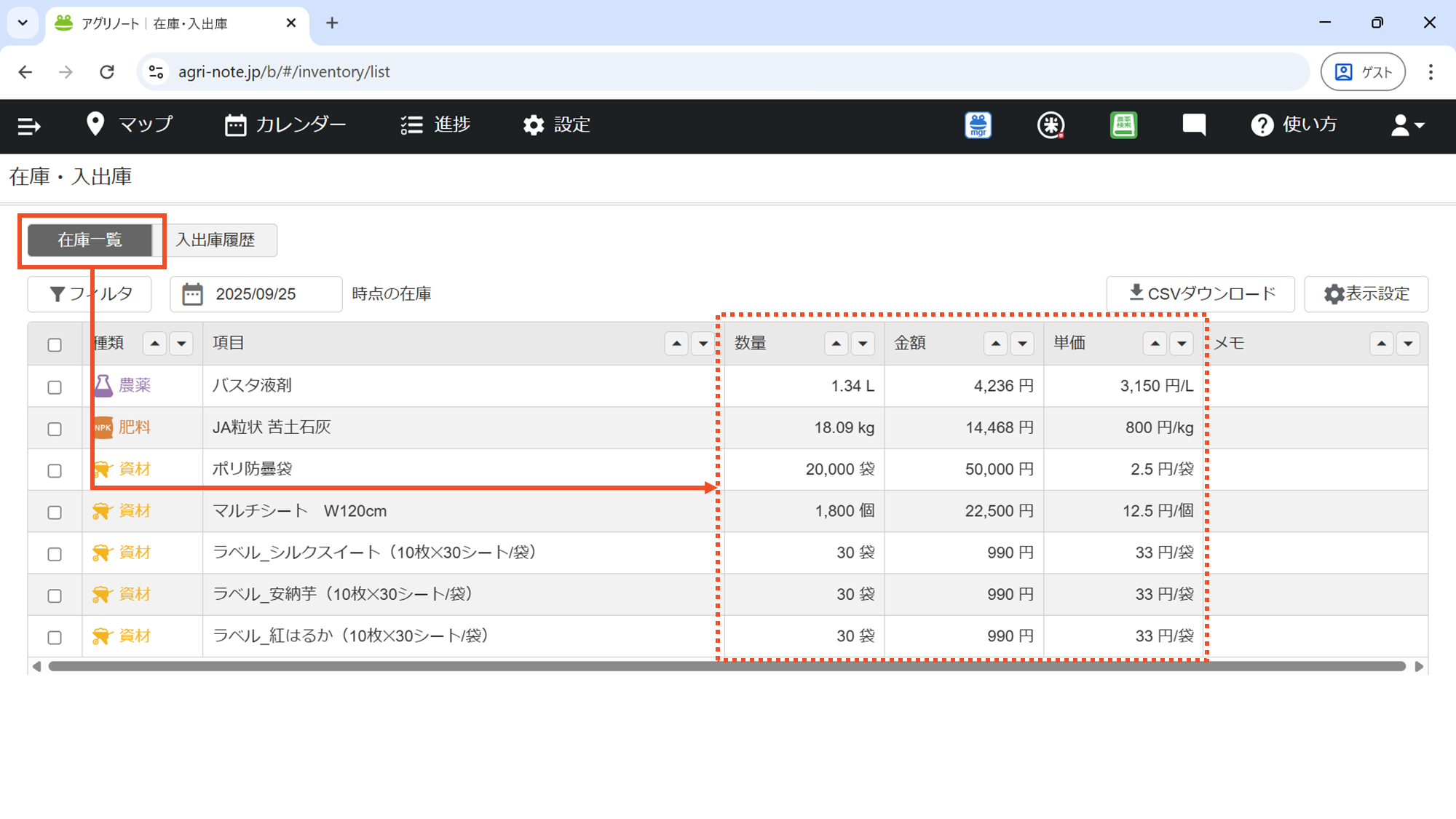Click wheelbarrow icon in ラベル_安納芋 row
Screen dimensions: 1456x819
102,595
